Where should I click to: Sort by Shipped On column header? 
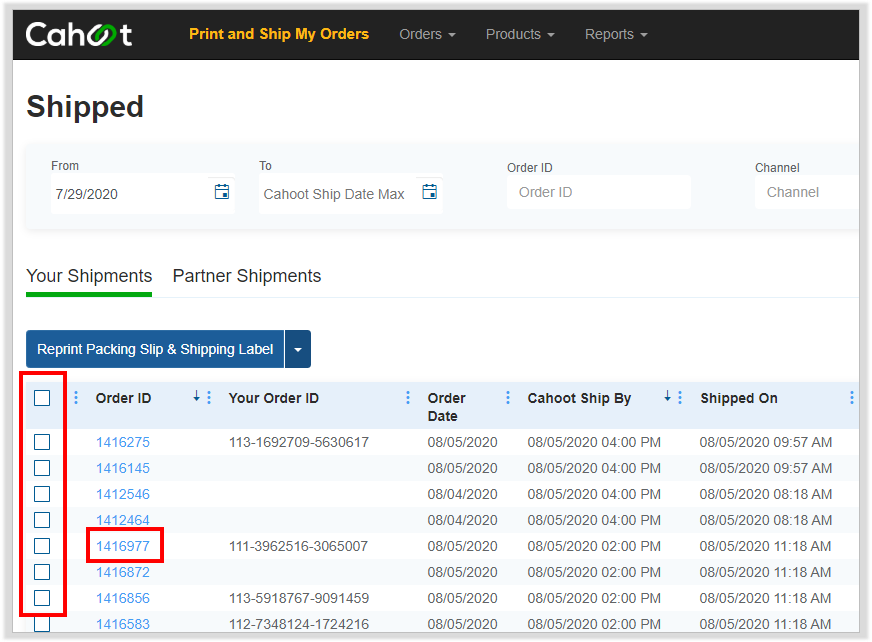(x=739, y=398)
